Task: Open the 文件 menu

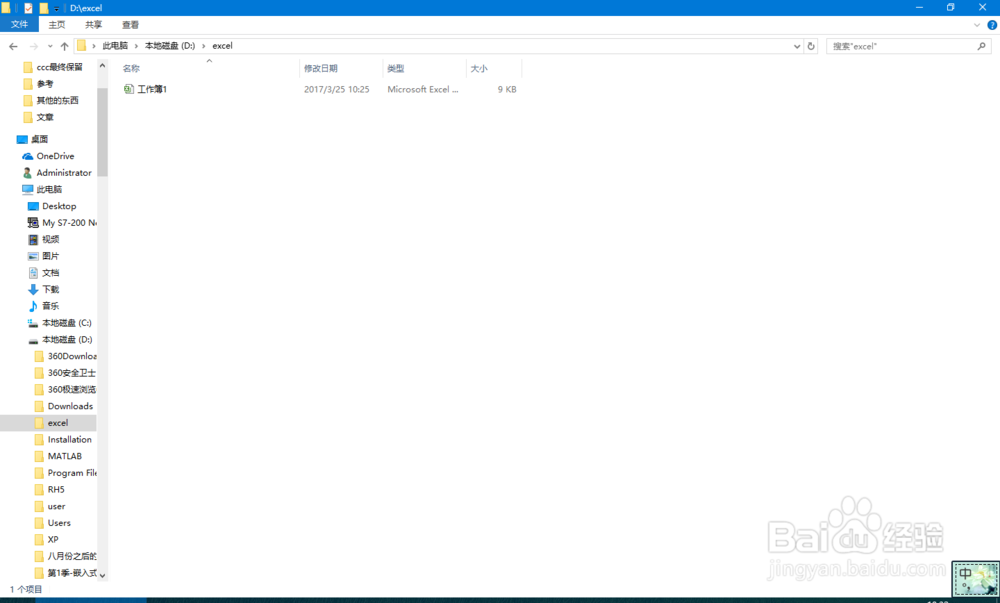Action: 18,24
